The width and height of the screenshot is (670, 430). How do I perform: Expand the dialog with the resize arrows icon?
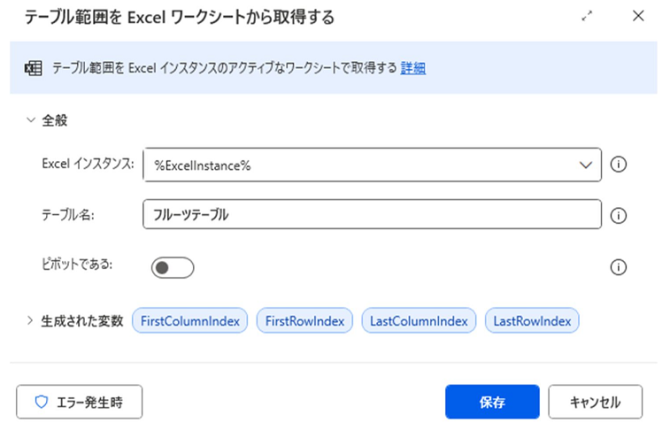[587, 17]
